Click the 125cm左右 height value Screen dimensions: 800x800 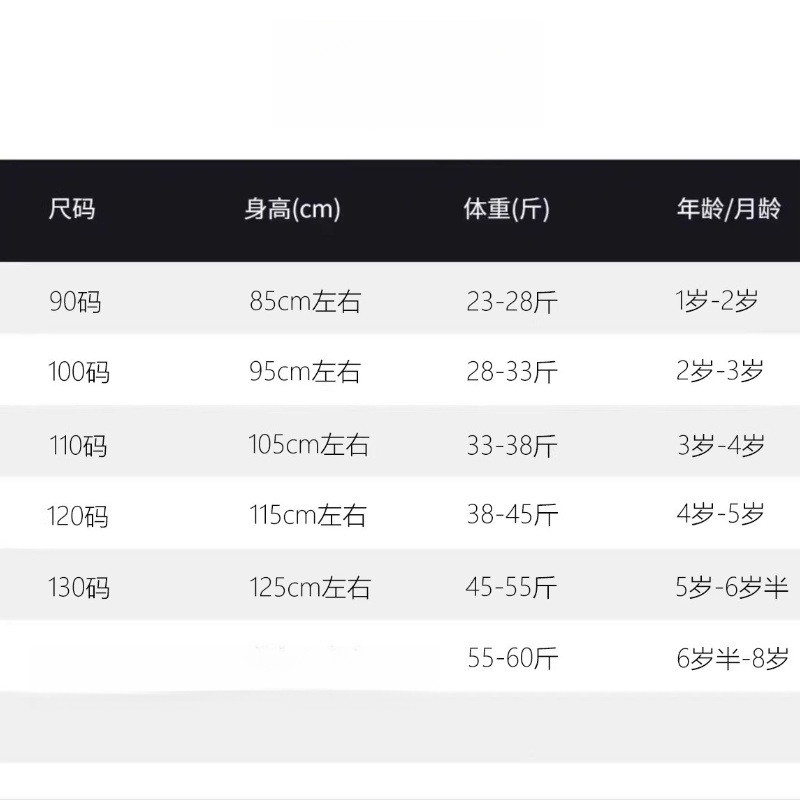310,587
